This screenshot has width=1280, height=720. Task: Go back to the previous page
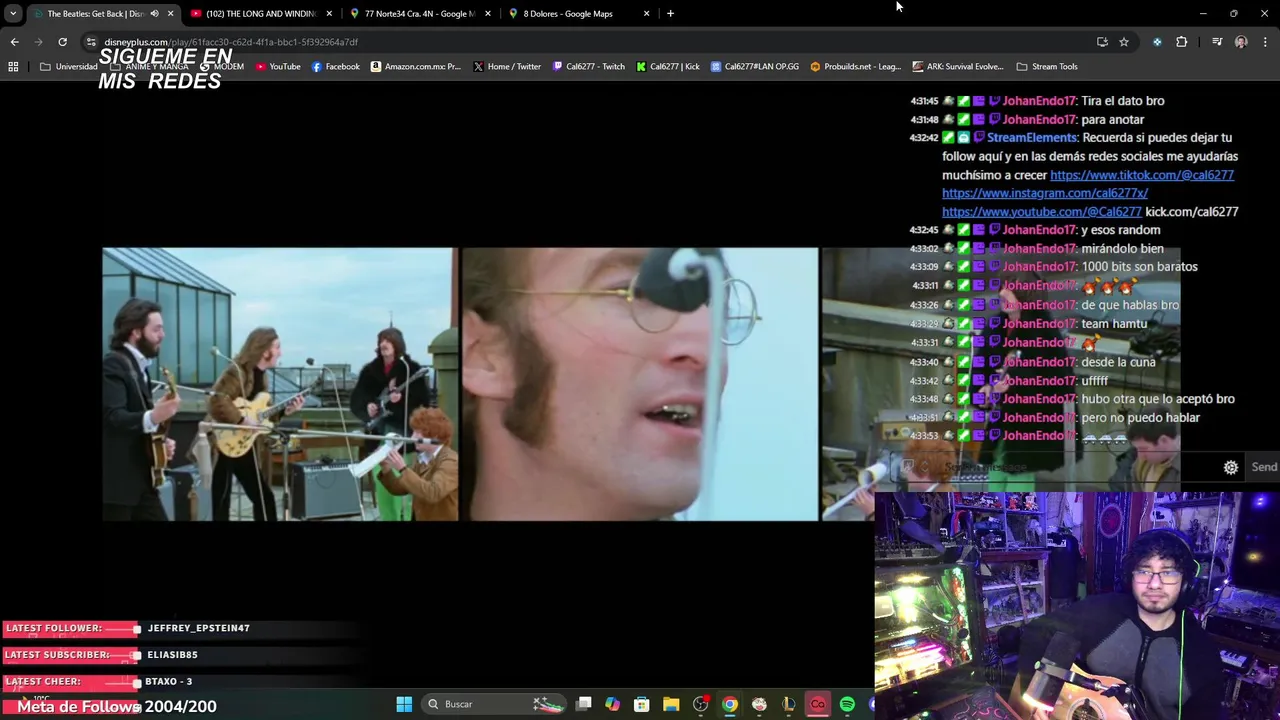pyautogui.click(x=14, y=42)
